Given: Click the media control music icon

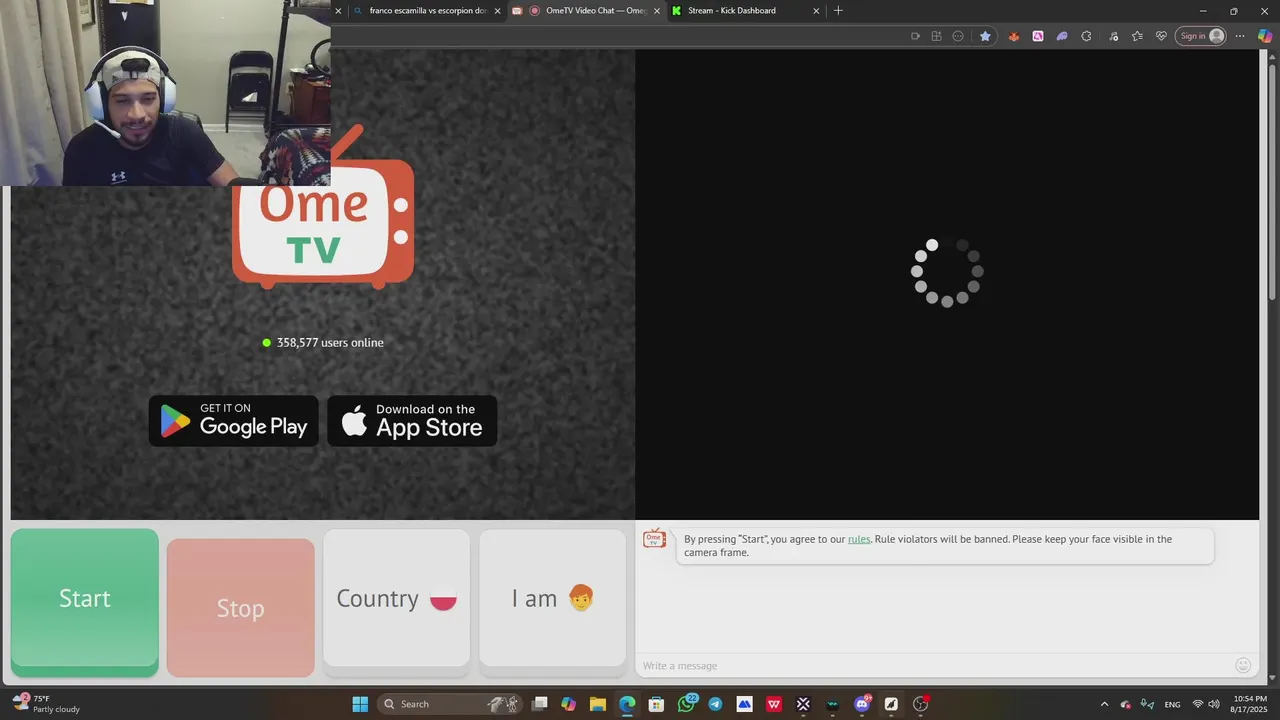Looking at the screenshot, I should [1112, 36].
